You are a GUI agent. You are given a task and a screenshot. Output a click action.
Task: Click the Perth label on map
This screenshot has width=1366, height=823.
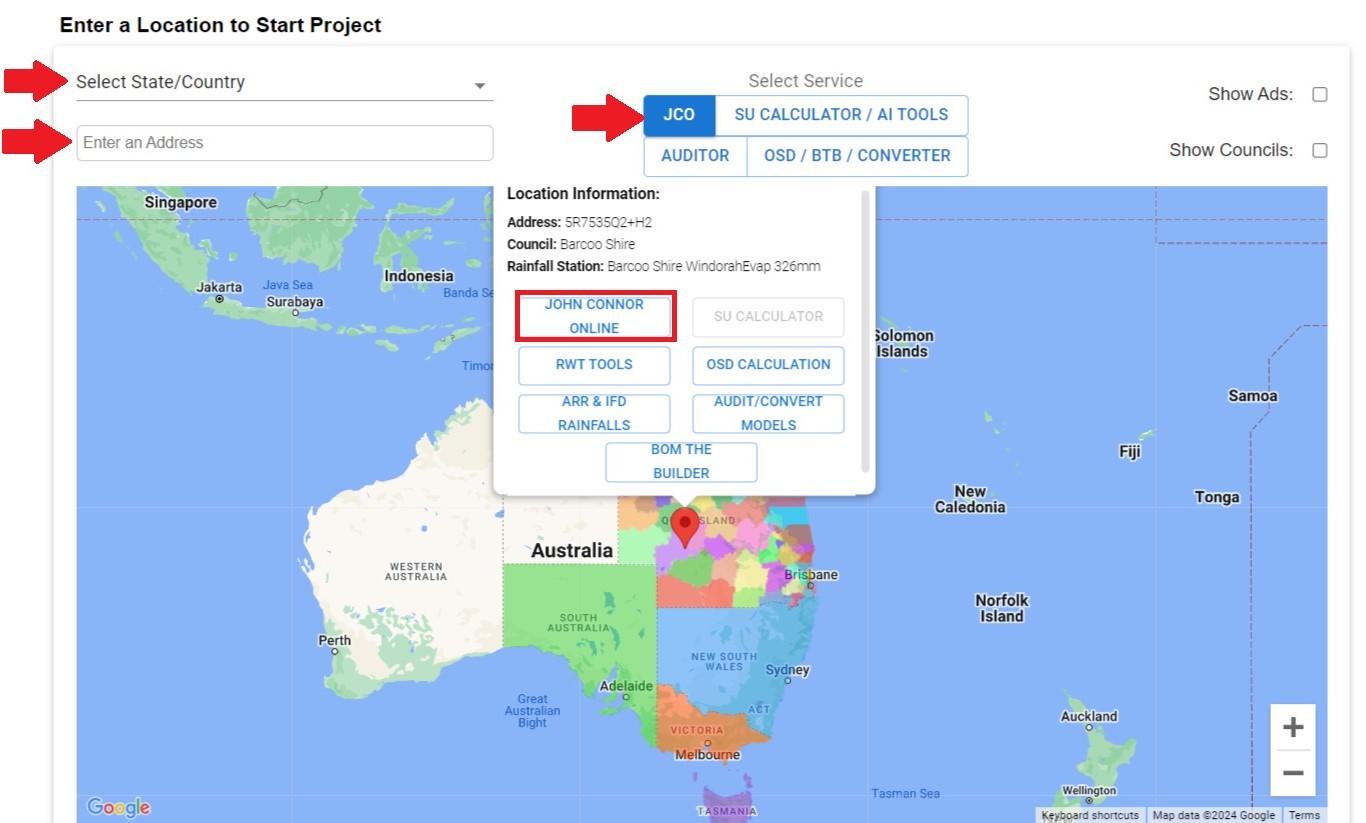click(x=334, y=641)
